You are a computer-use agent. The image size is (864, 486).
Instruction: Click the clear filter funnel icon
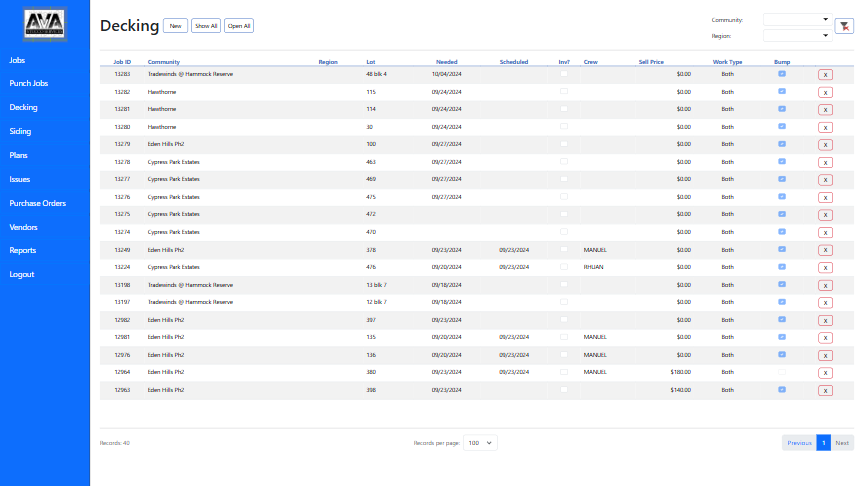844,27
